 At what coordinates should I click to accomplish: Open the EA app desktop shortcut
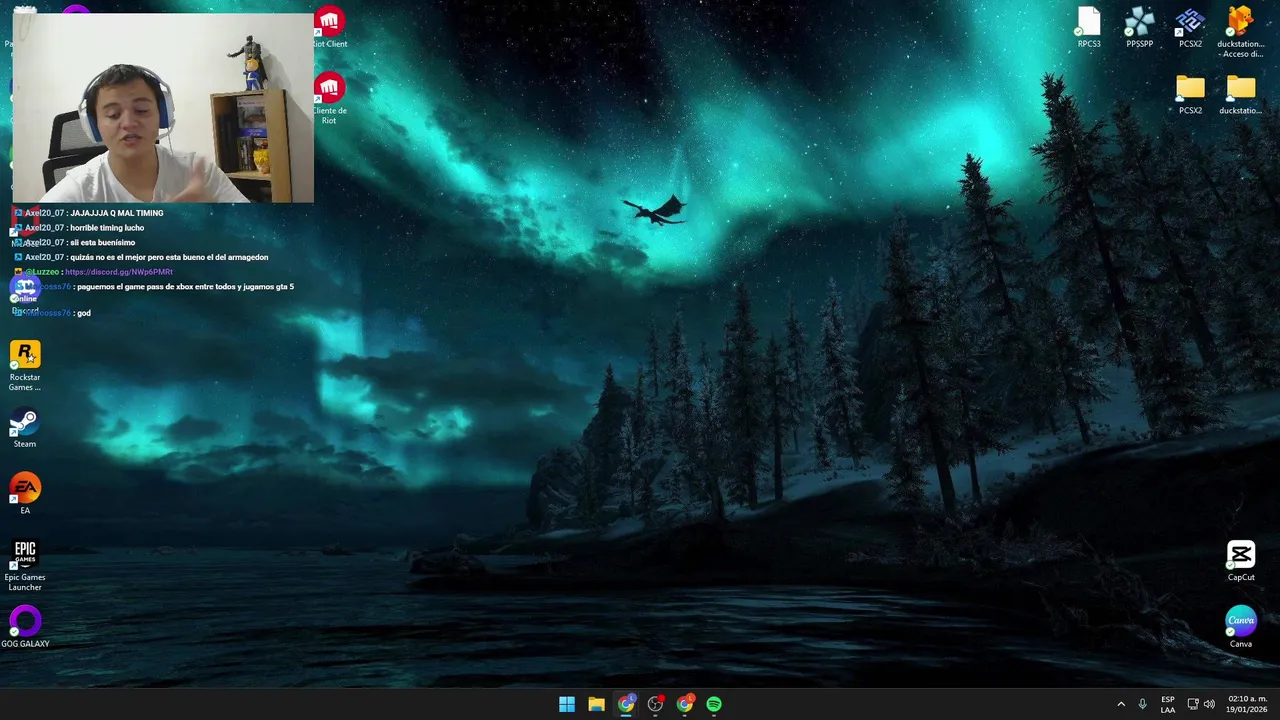25,494
